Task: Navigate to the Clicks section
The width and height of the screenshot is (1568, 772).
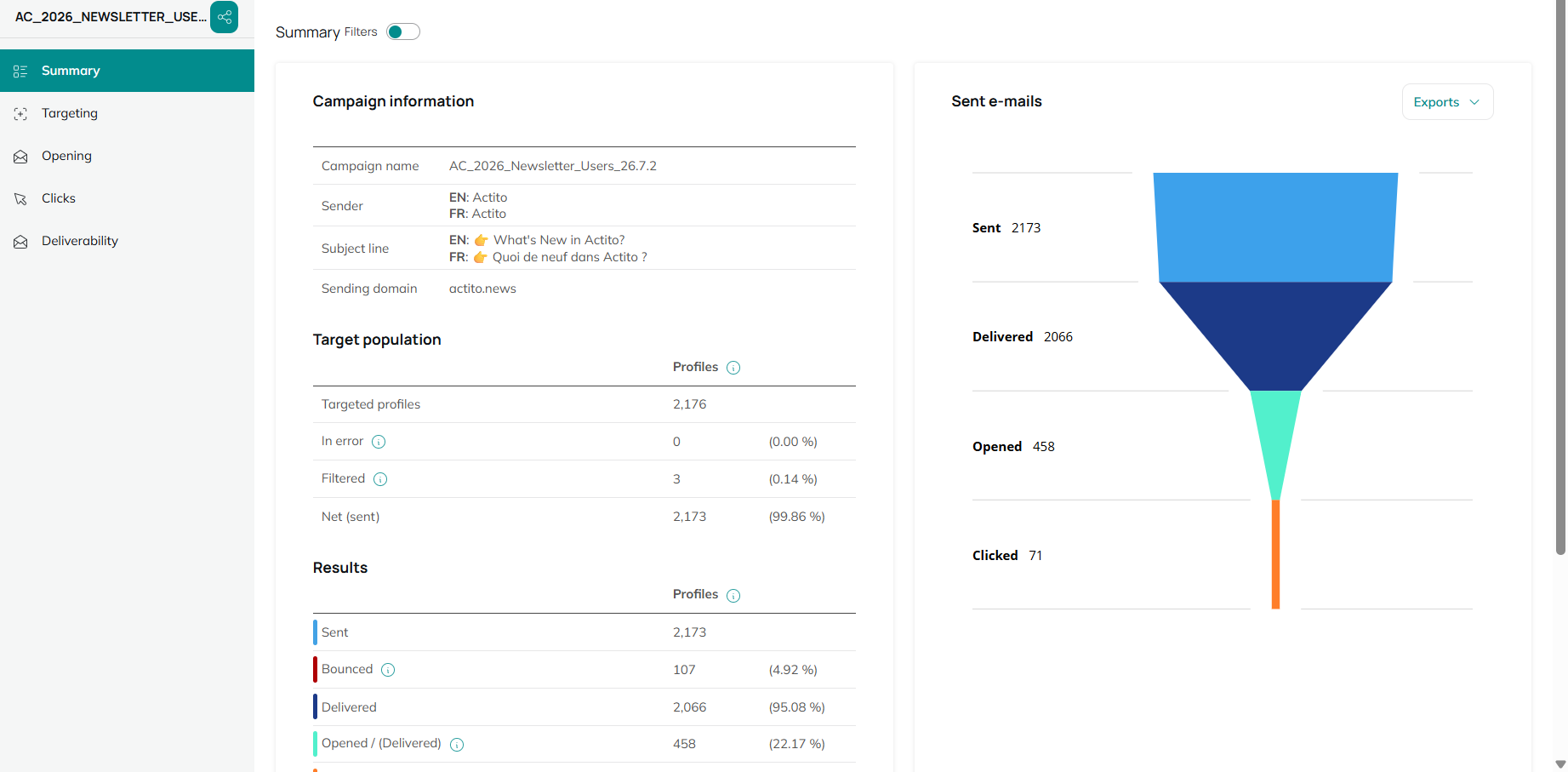Action: point(127,198)
